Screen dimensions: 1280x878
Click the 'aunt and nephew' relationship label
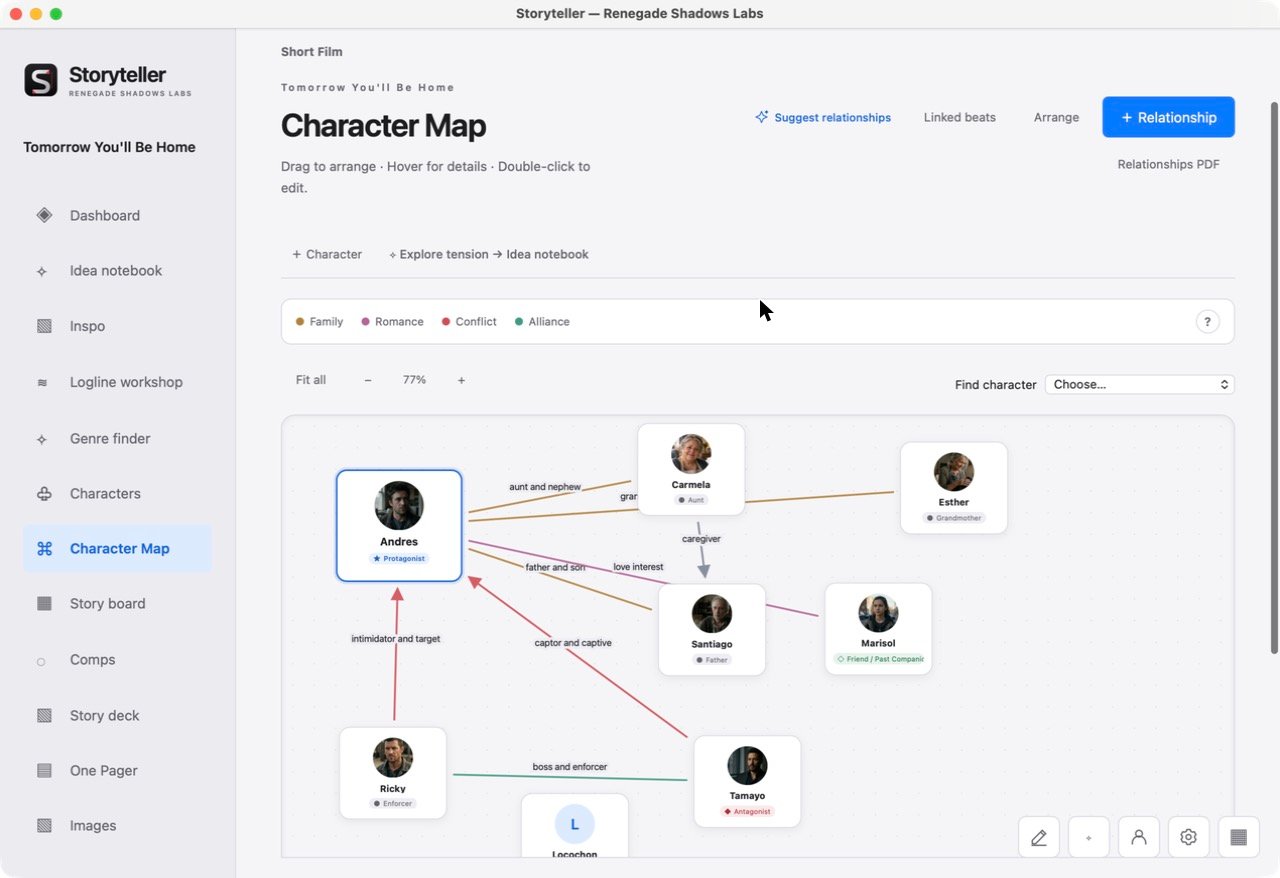point(545,487)
